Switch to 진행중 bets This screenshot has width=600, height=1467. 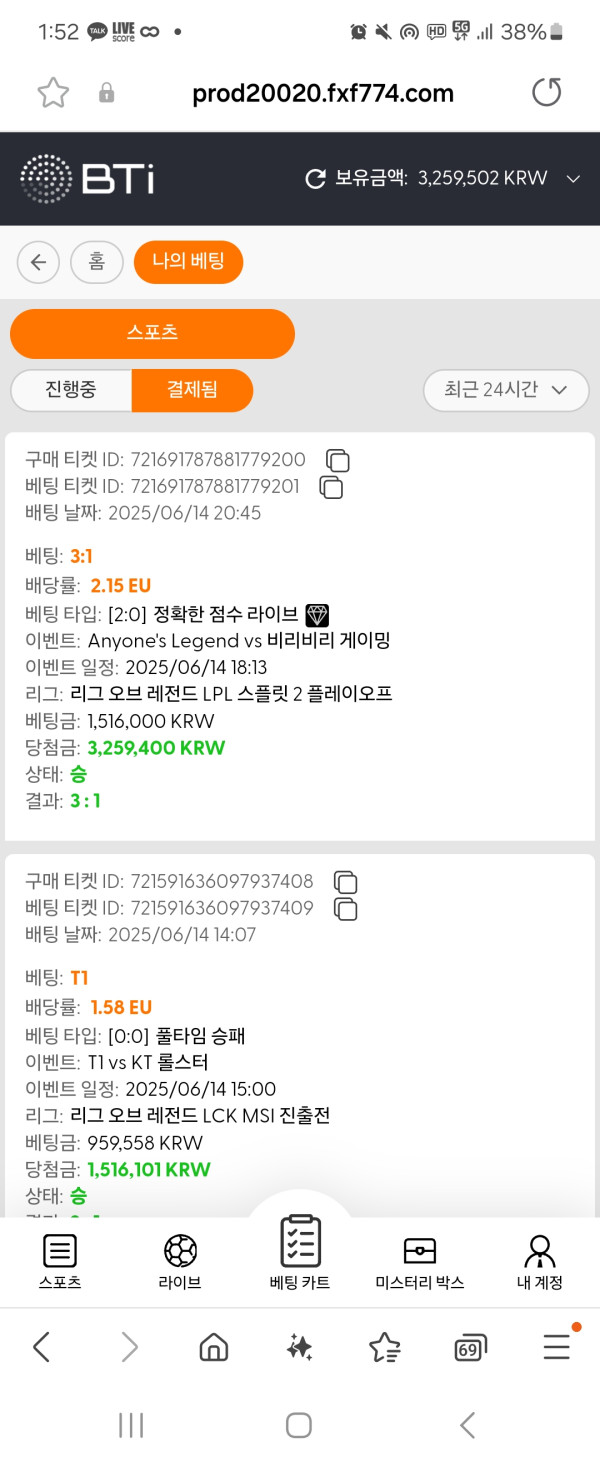tap(71, 390)
